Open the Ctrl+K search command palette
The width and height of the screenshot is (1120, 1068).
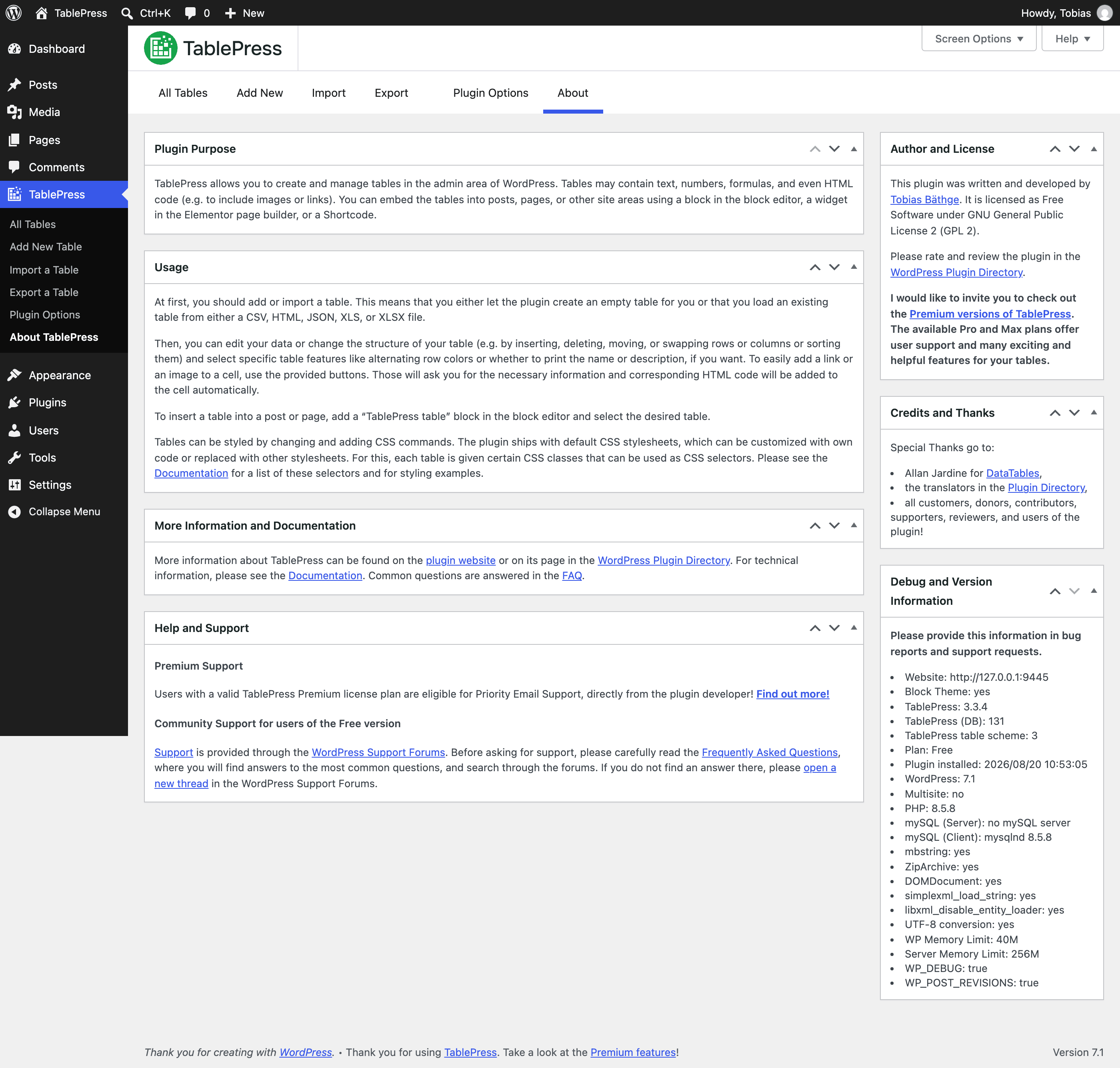point(146,12)
